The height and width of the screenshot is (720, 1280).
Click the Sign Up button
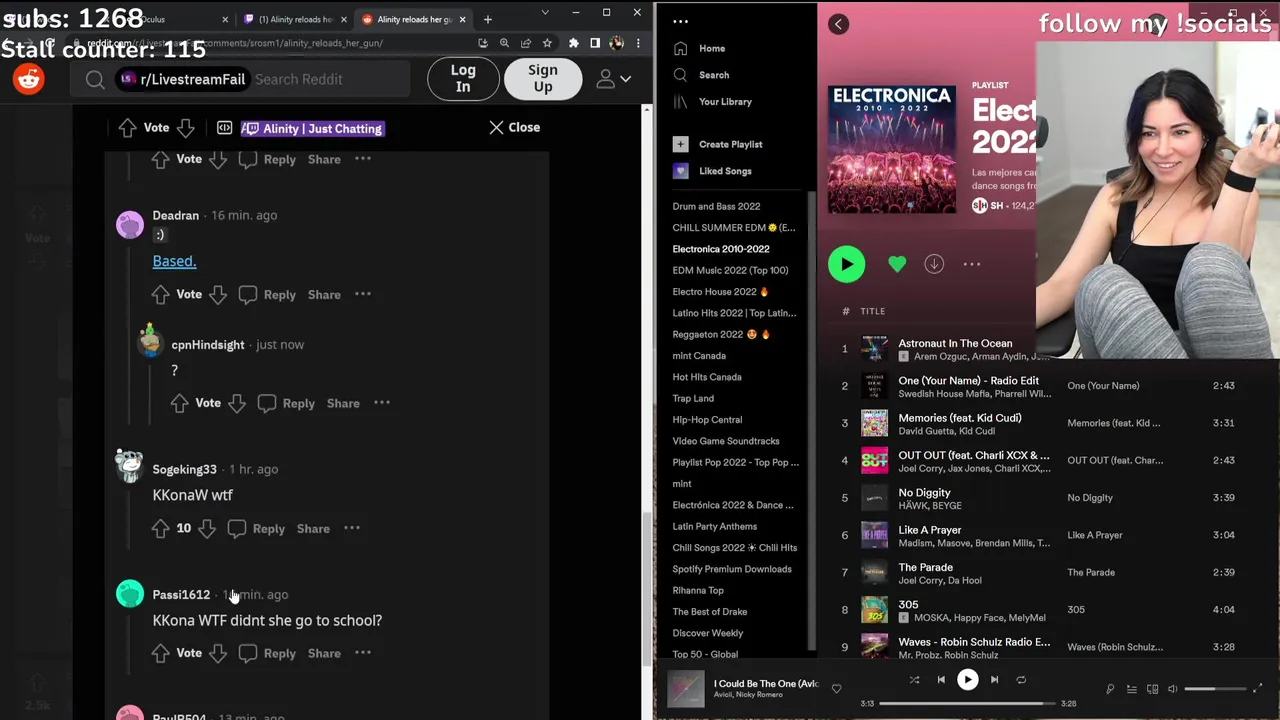[543, 79]
